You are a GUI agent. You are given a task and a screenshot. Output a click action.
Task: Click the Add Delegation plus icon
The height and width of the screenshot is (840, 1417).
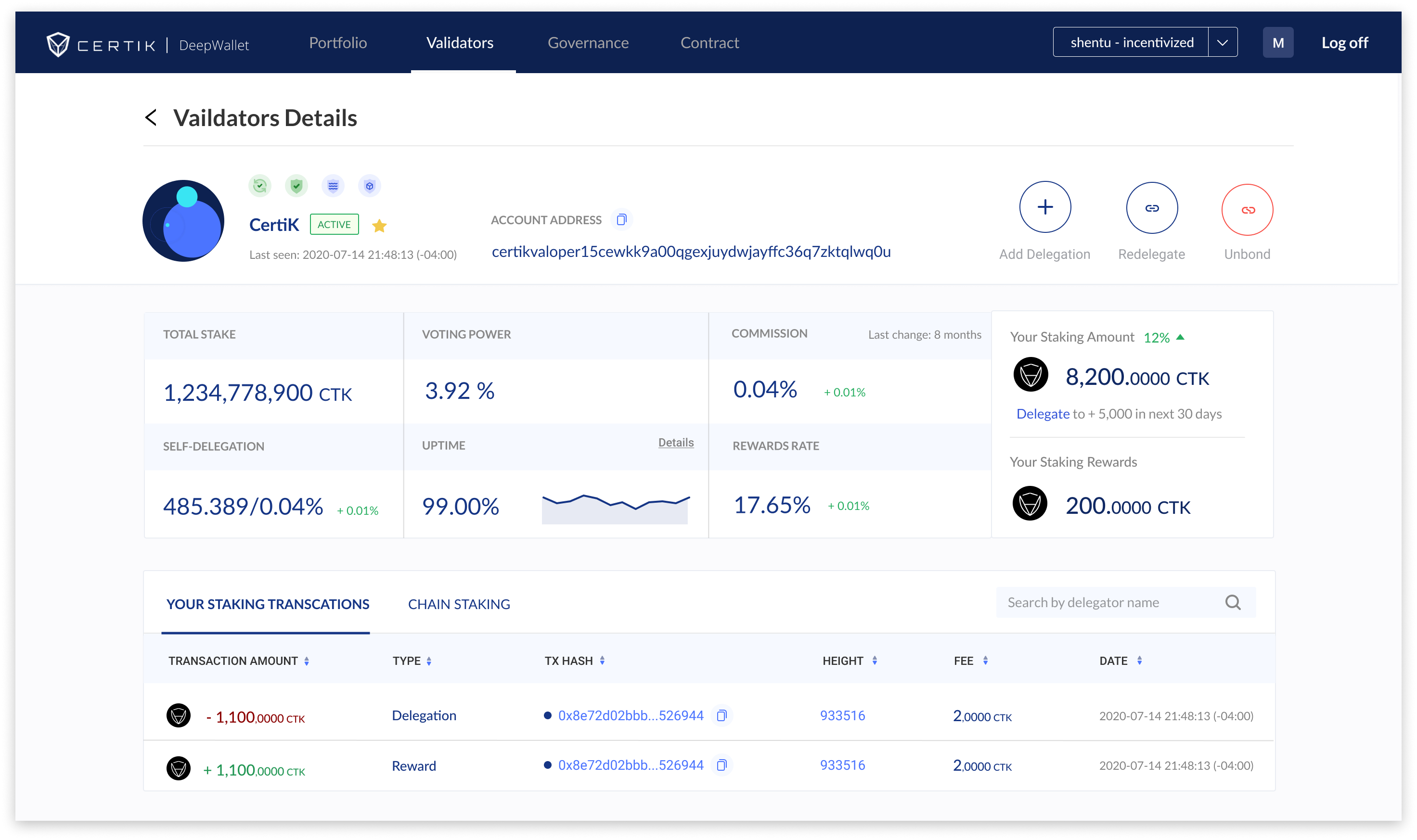click(1044, 207)
